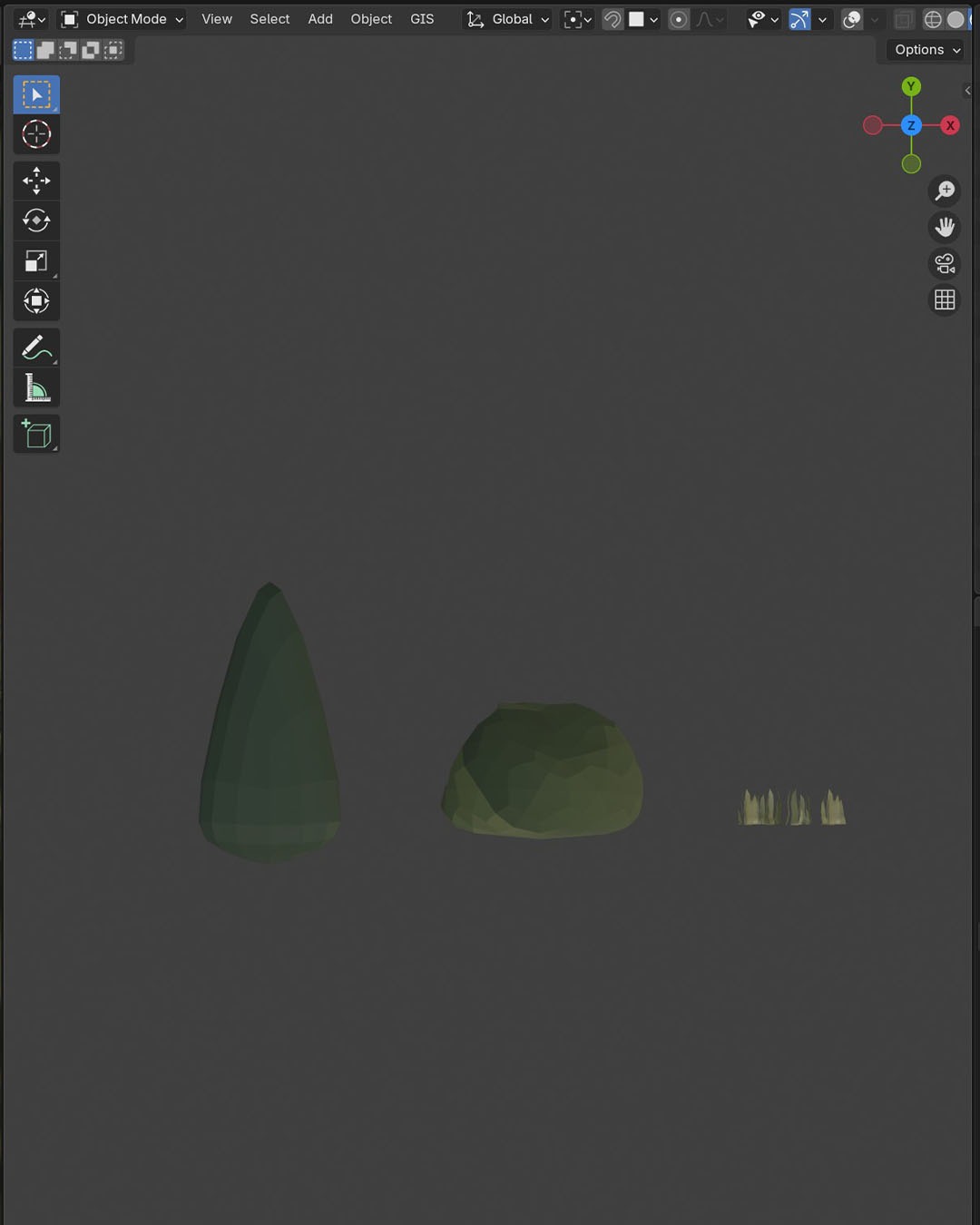Set selection mode to Extend

point(45,50)
